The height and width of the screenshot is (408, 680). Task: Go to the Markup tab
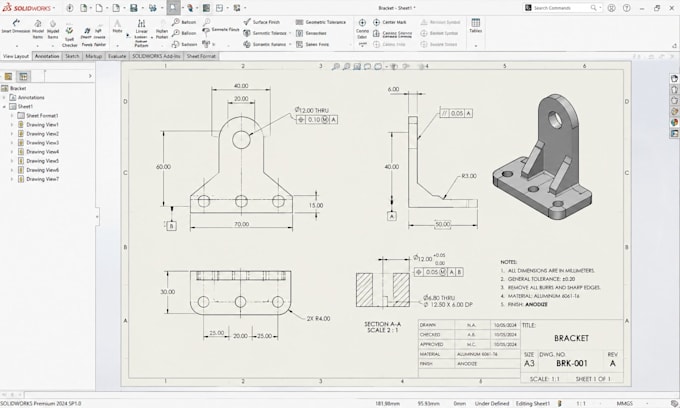coord(93,56)
